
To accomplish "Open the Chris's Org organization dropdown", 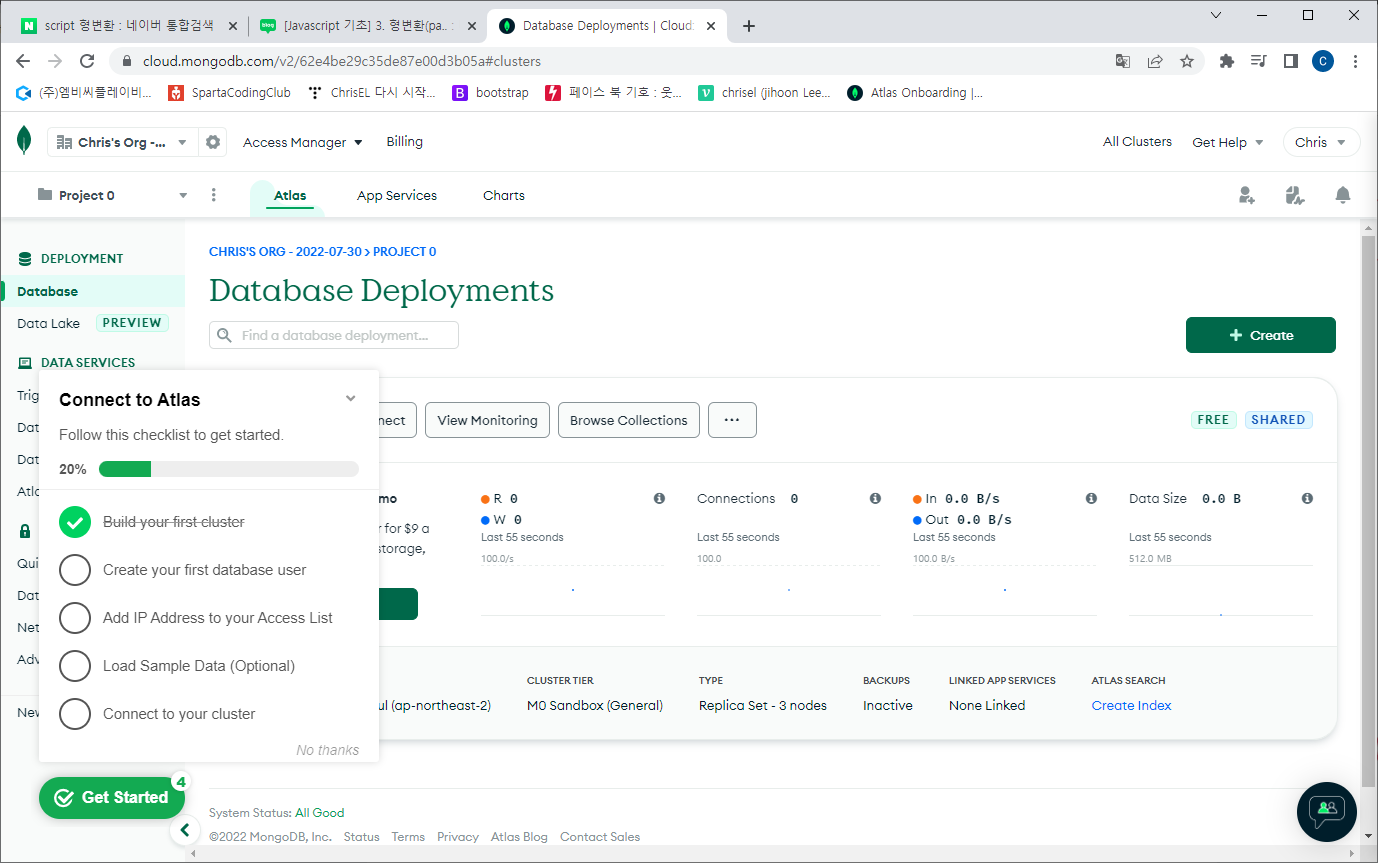I will coord(122,142).
